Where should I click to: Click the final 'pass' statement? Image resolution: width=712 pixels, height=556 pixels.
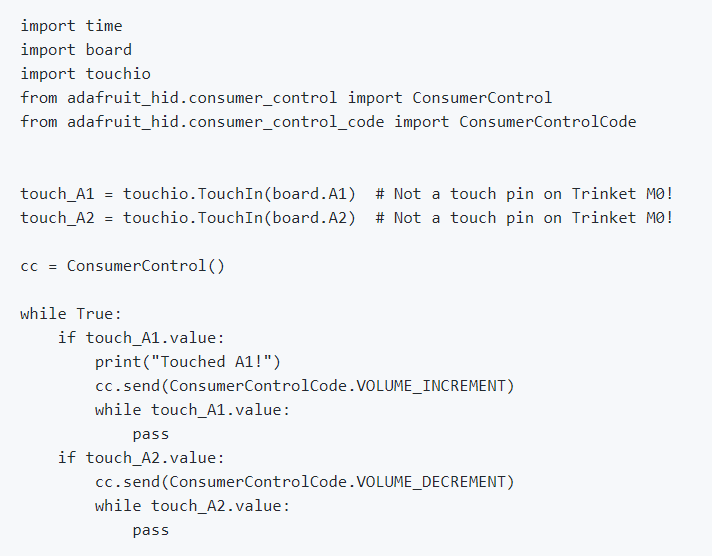point(150,529)
